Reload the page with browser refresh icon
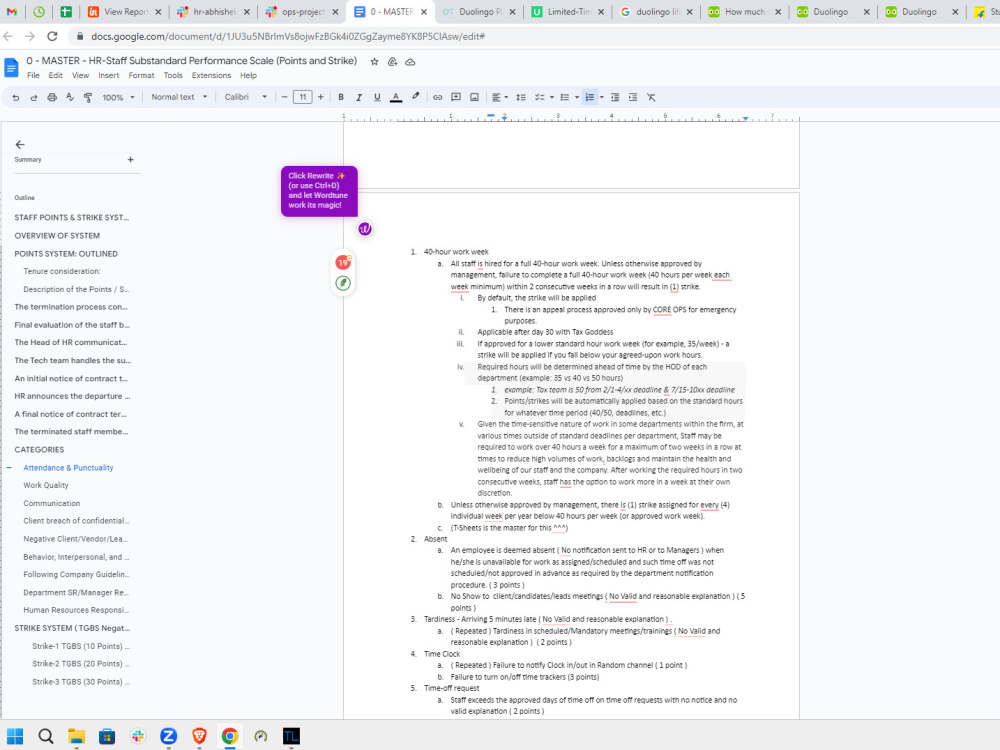Image resolution: width=1000 pixels, height=750 pixels. [52, 36]
